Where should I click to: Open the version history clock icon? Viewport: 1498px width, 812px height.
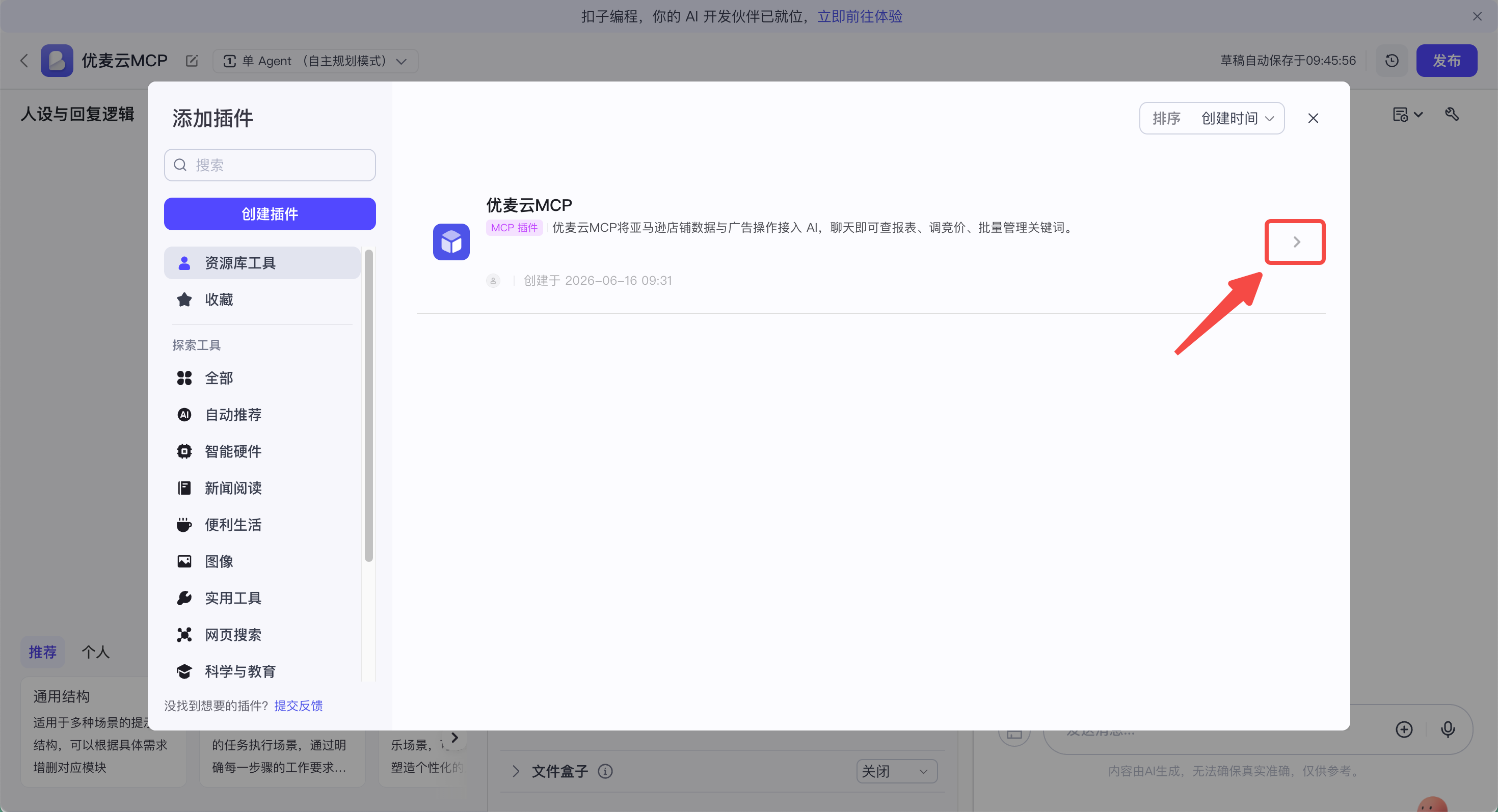(x=1392, y=61)
